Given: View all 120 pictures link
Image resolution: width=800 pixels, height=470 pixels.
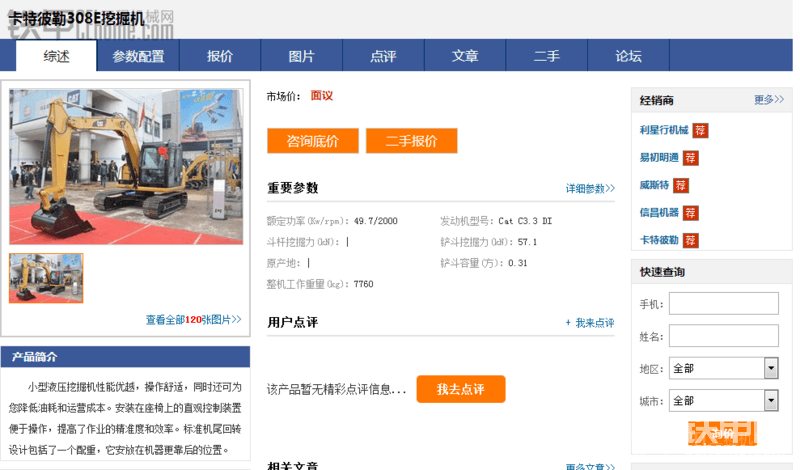Looking at the screenshot, I should (193, 319).
